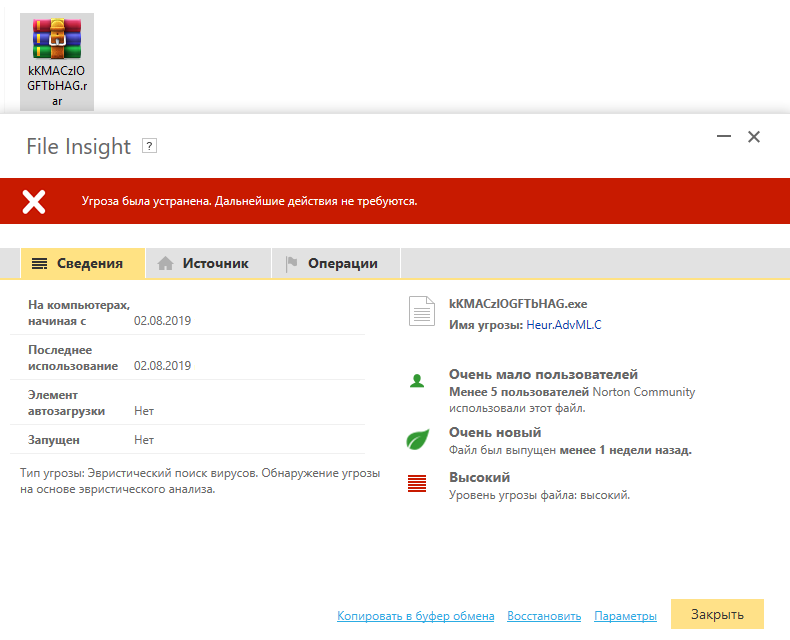
Task: Open the Операции tab
Action: point(336,263)
